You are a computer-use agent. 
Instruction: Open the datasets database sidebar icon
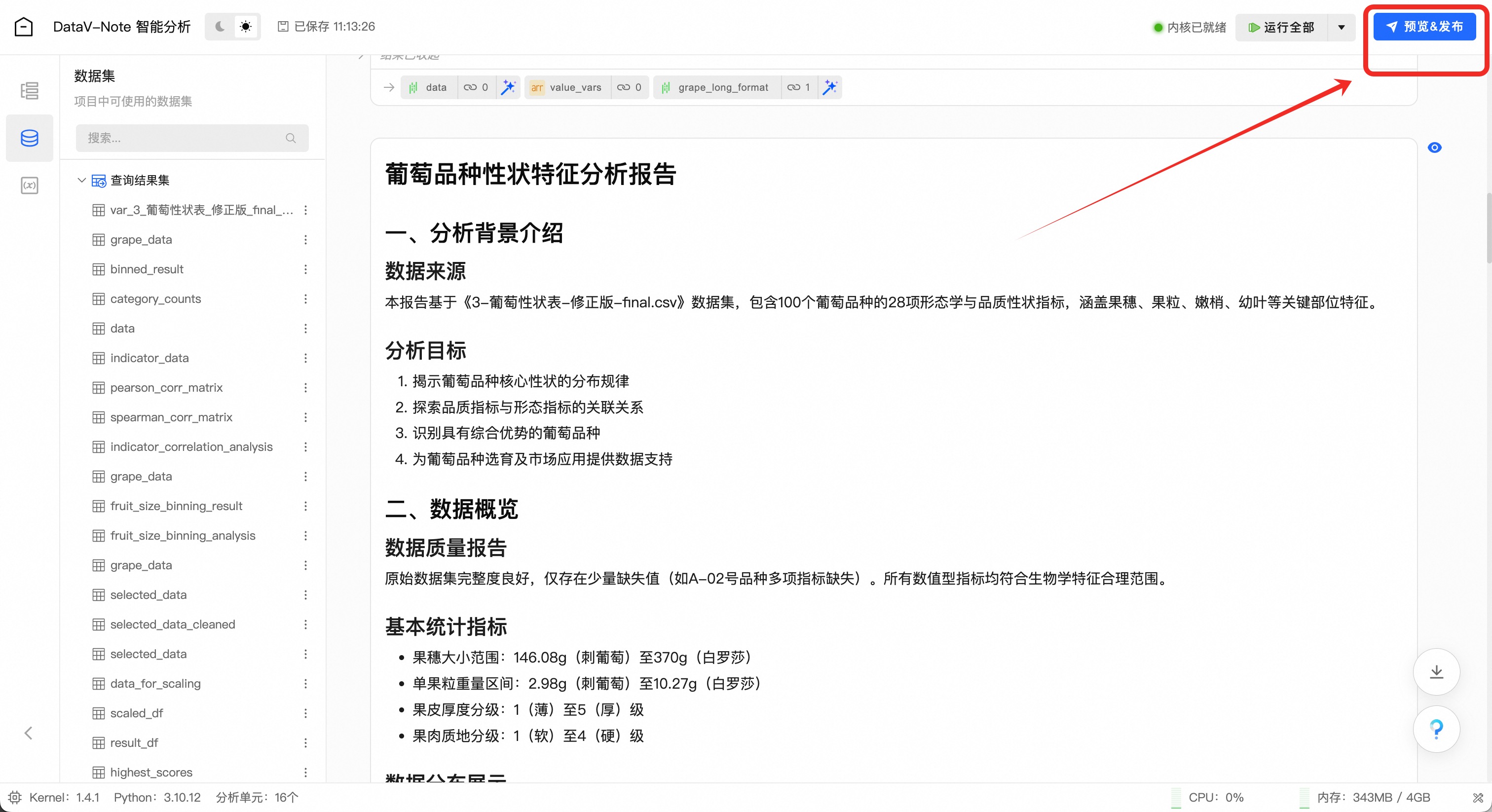point(30,138)
